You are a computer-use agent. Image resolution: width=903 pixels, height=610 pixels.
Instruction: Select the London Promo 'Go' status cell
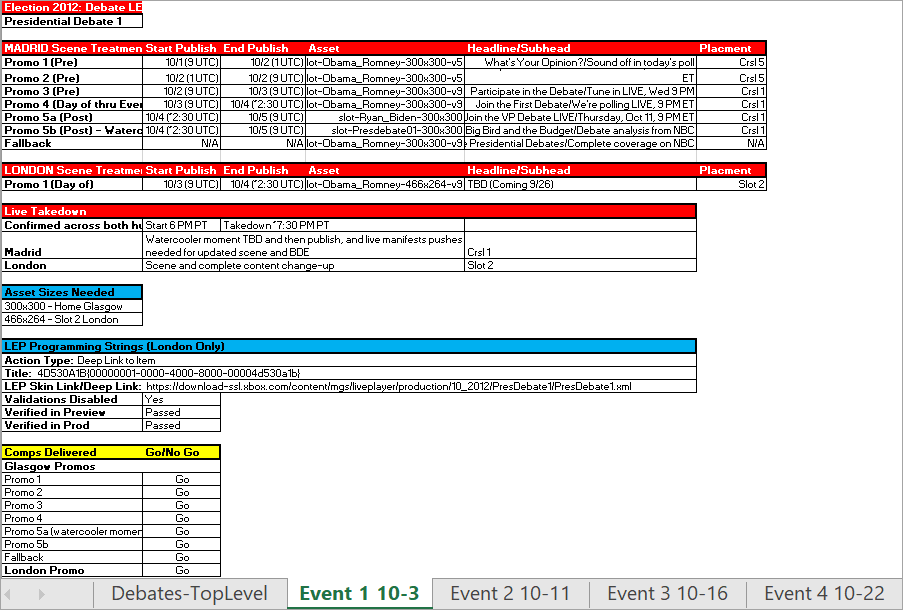click(x=181, y=570)
